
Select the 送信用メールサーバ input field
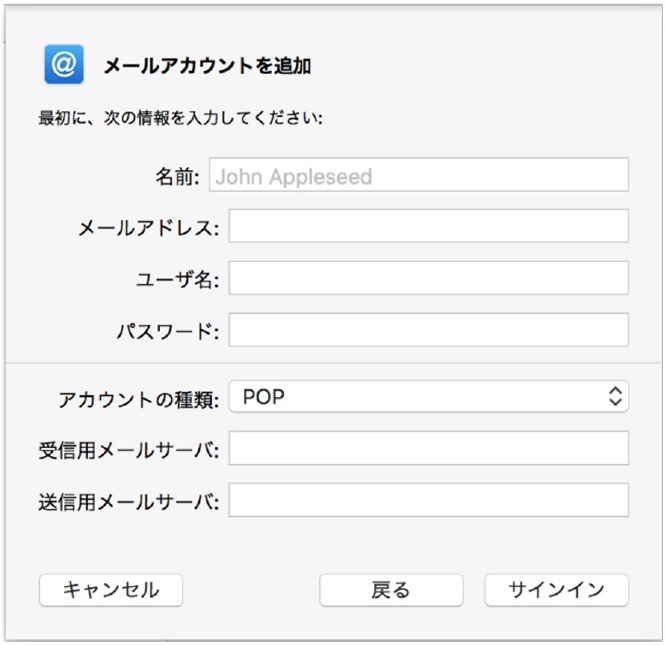pyautogui.click(x=429, y=500)
